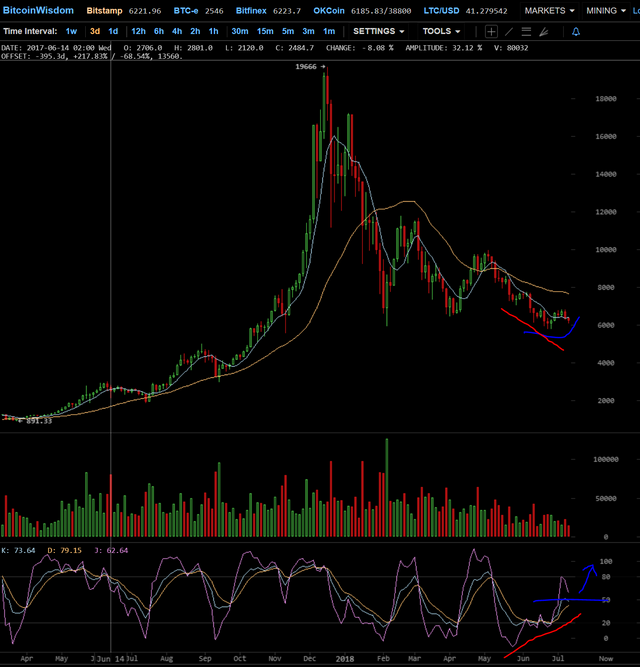Click the 2018 time axis label
The height and width of the screenshot is (667, 640).
[x=344, y=659]
